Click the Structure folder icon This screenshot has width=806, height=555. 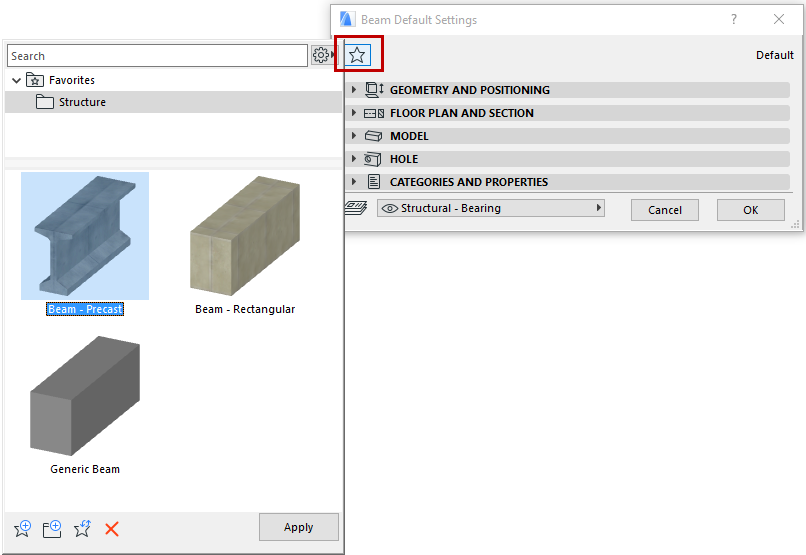[45, 102]
